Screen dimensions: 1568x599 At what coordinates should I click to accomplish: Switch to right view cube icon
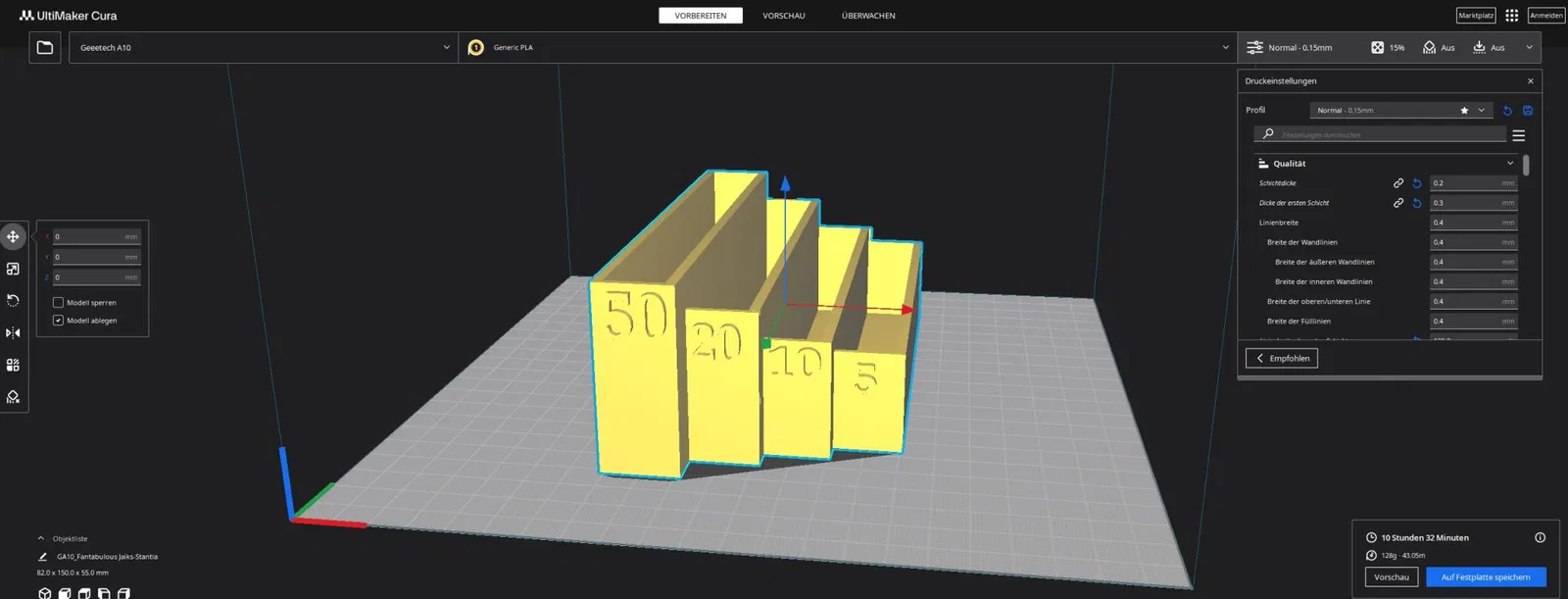click(123, 593)
